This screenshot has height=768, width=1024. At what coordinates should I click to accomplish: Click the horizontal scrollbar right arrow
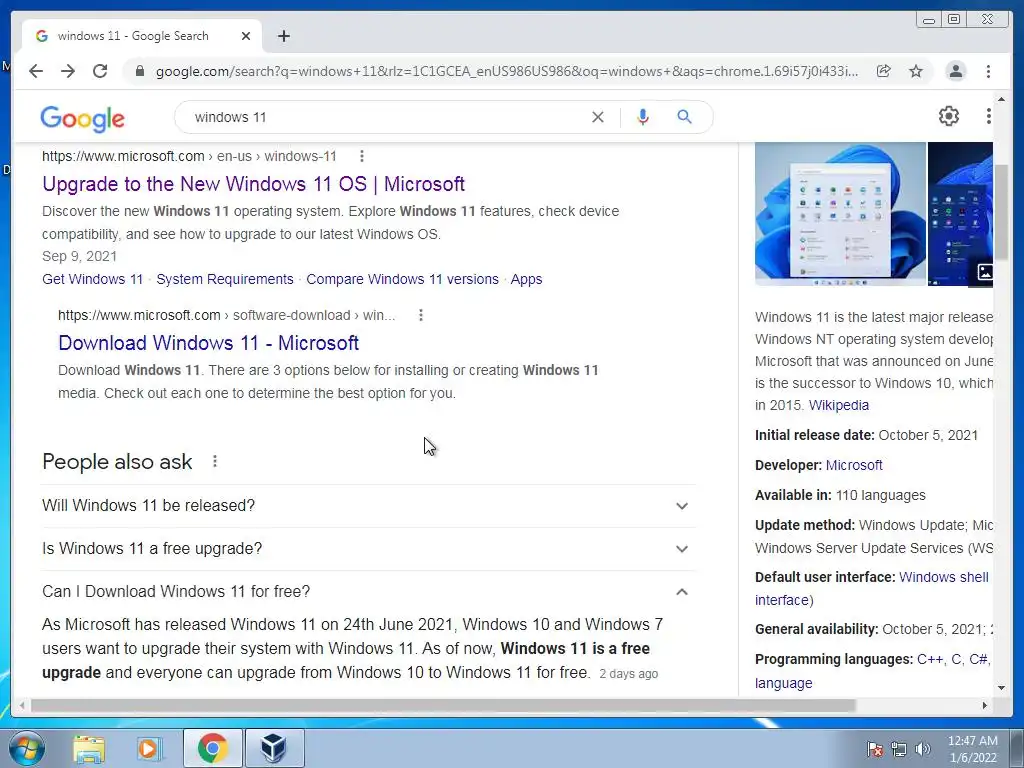tap(985, 705)
